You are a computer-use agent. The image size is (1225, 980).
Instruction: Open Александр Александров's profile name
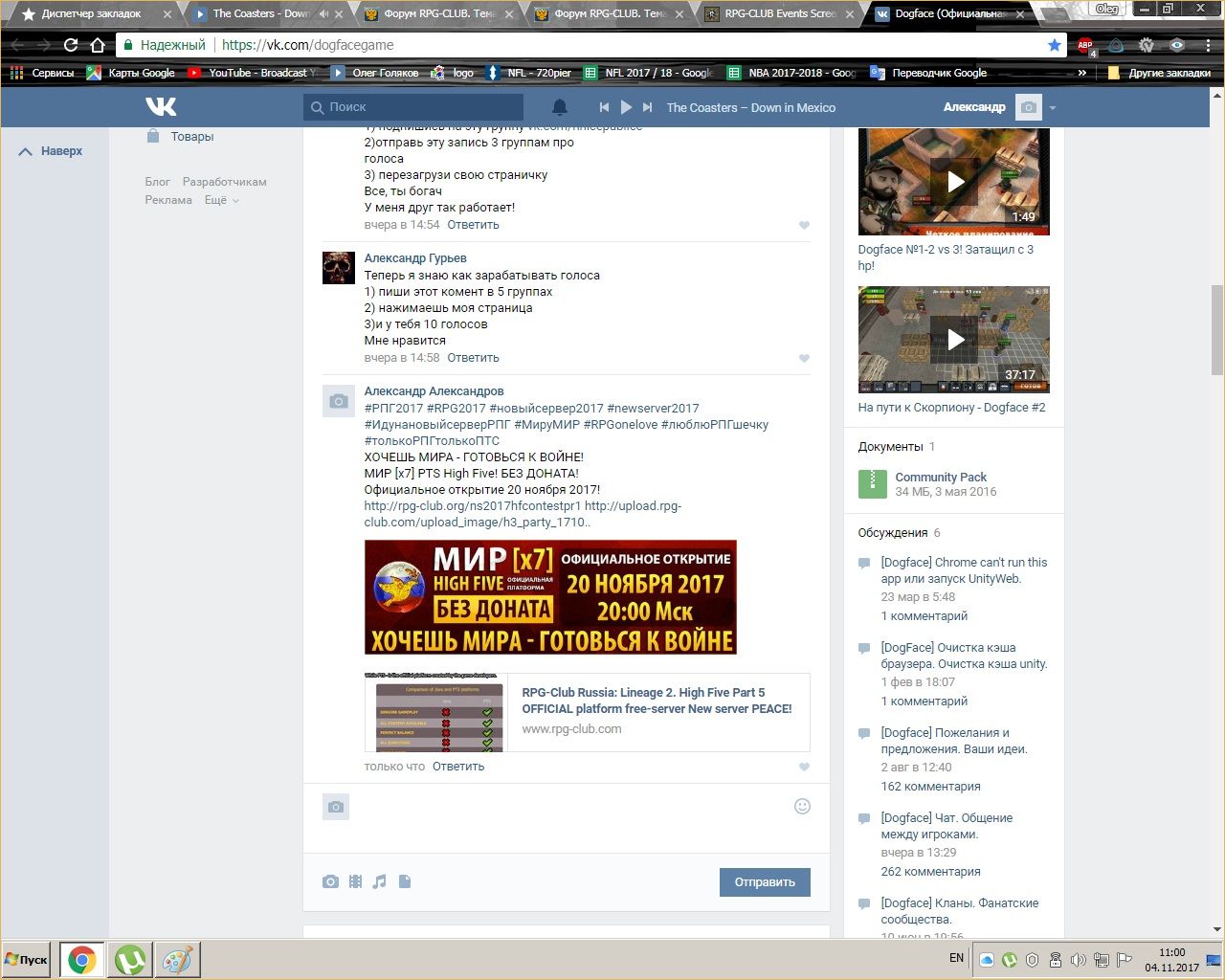coord(434,391)
